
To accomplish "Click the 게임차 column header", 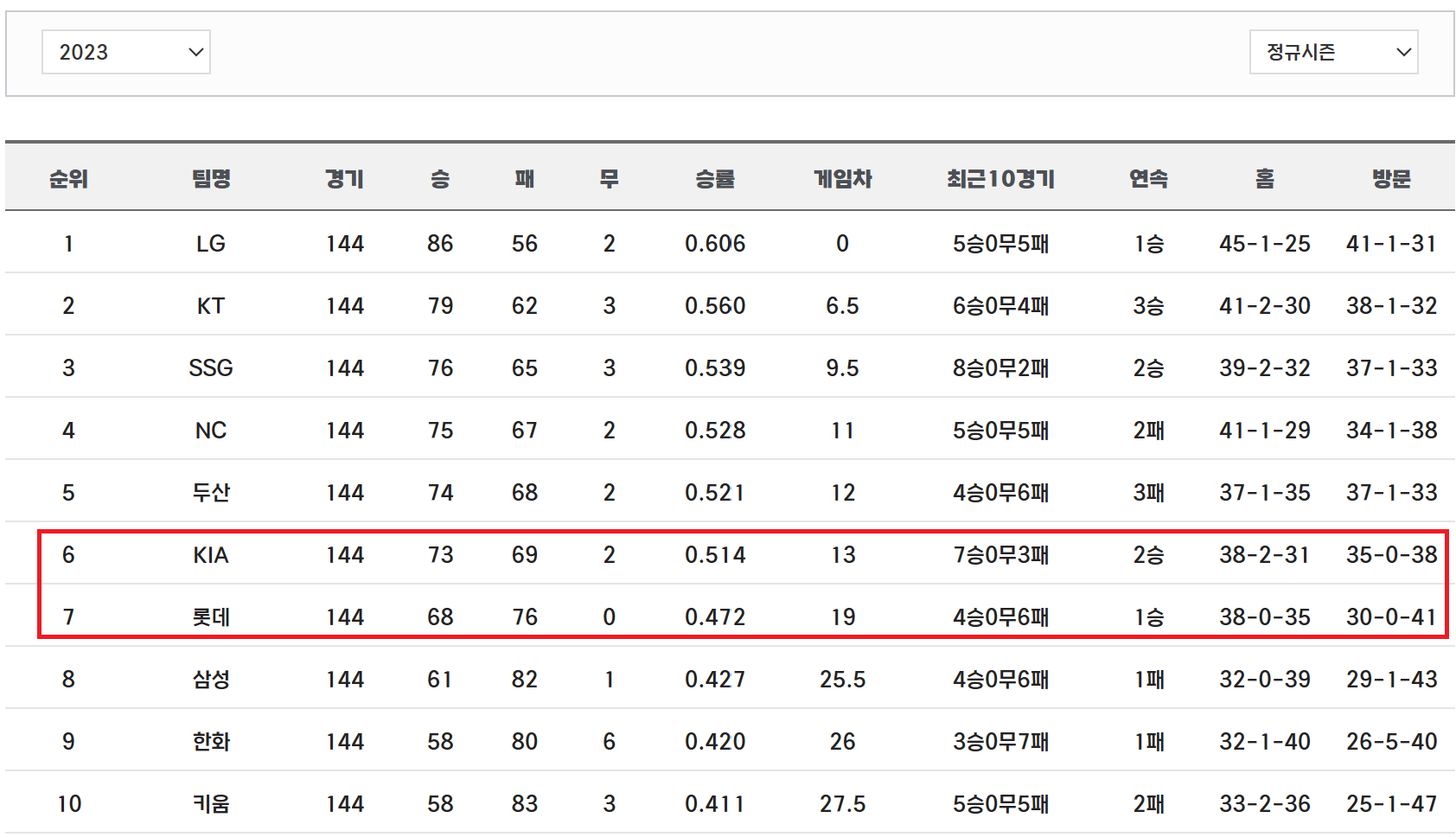I will [843, 179].
